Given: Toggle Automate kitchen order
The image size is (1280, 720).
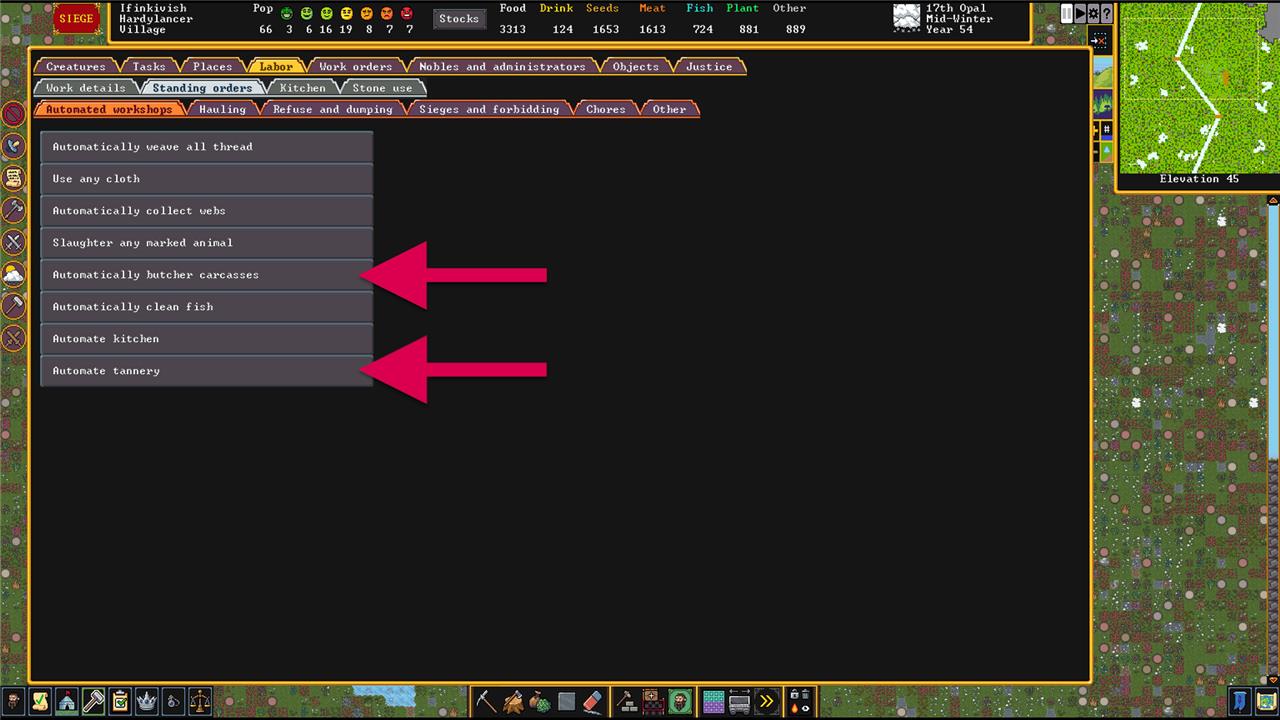Looking at the screenshot, I should click(206, 339).
